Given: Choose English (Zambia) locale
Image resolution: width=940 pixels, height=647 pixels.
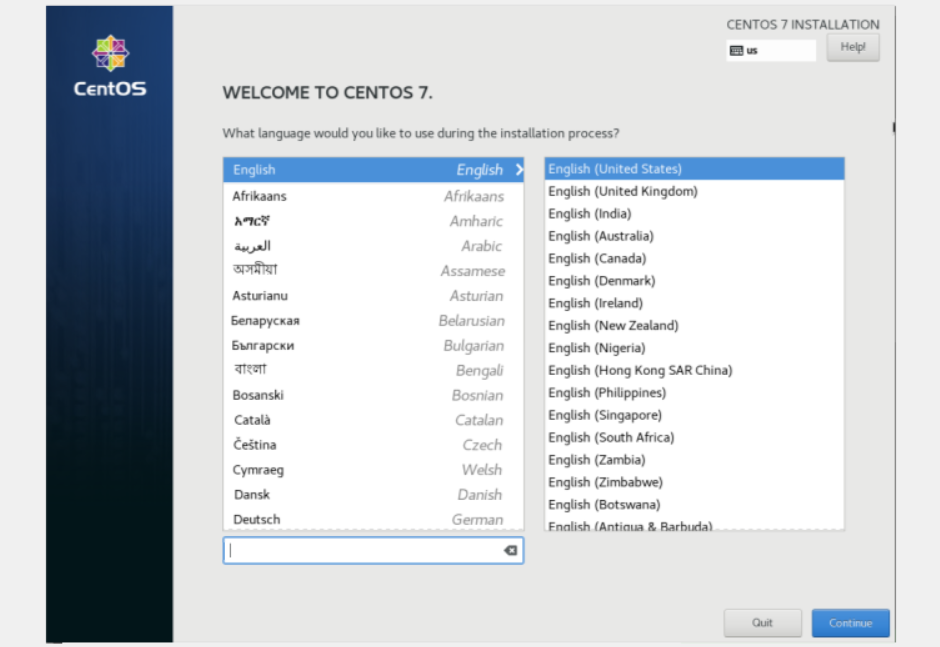Looking at the screenshot, I should pyautogui.click(x=694, y=460).
